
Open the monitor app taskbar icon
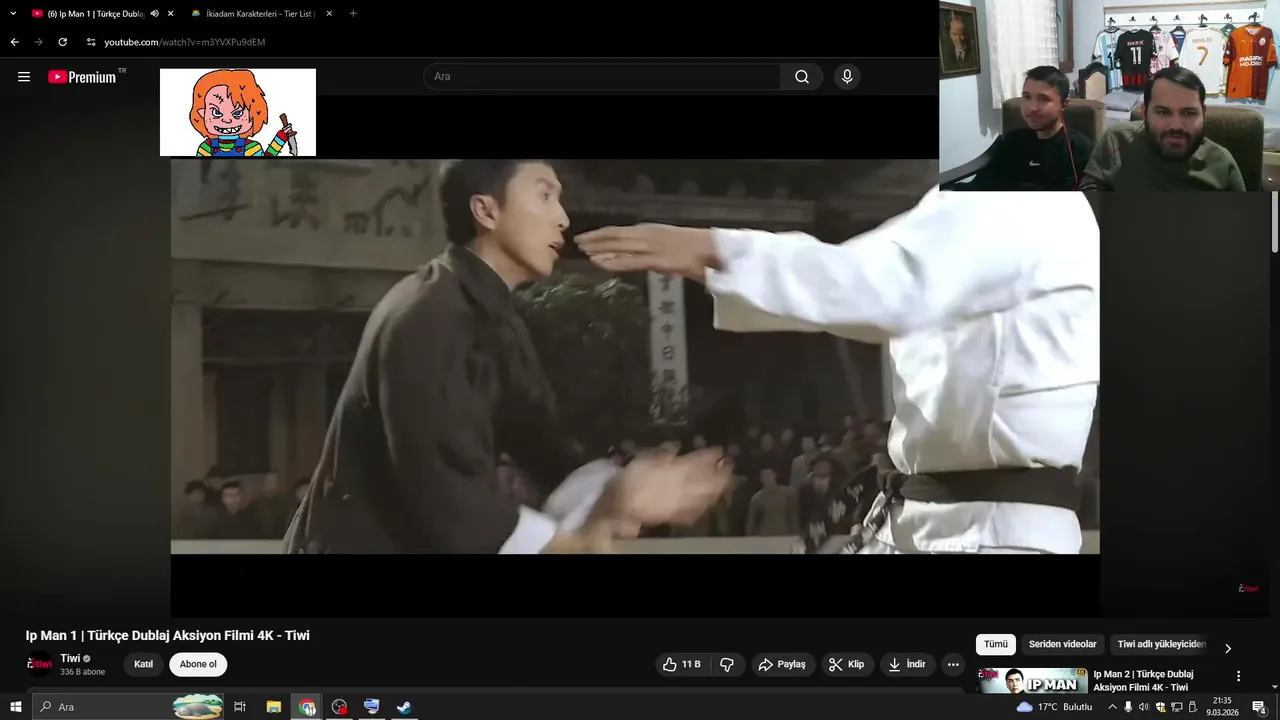pos(372,707)
